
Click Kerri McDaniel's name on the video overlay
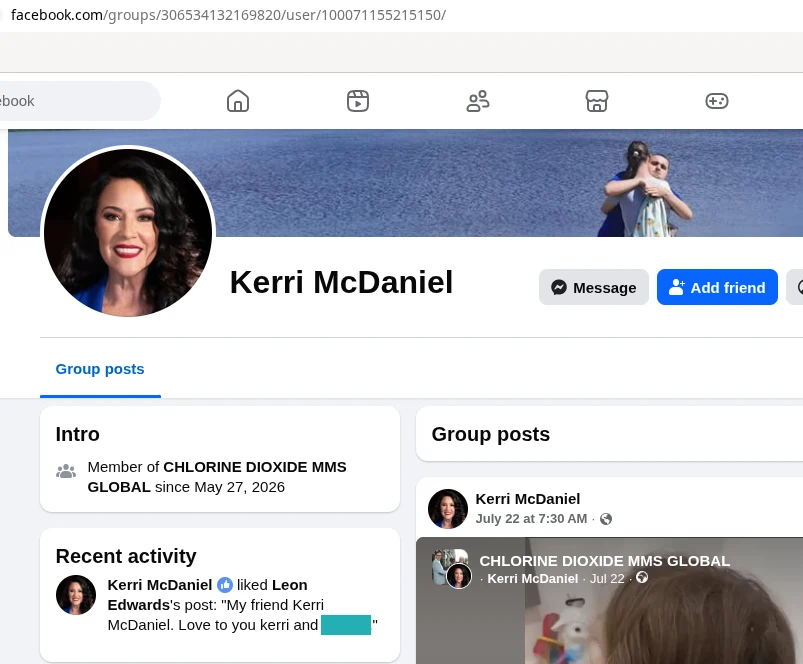pos(532,579)
